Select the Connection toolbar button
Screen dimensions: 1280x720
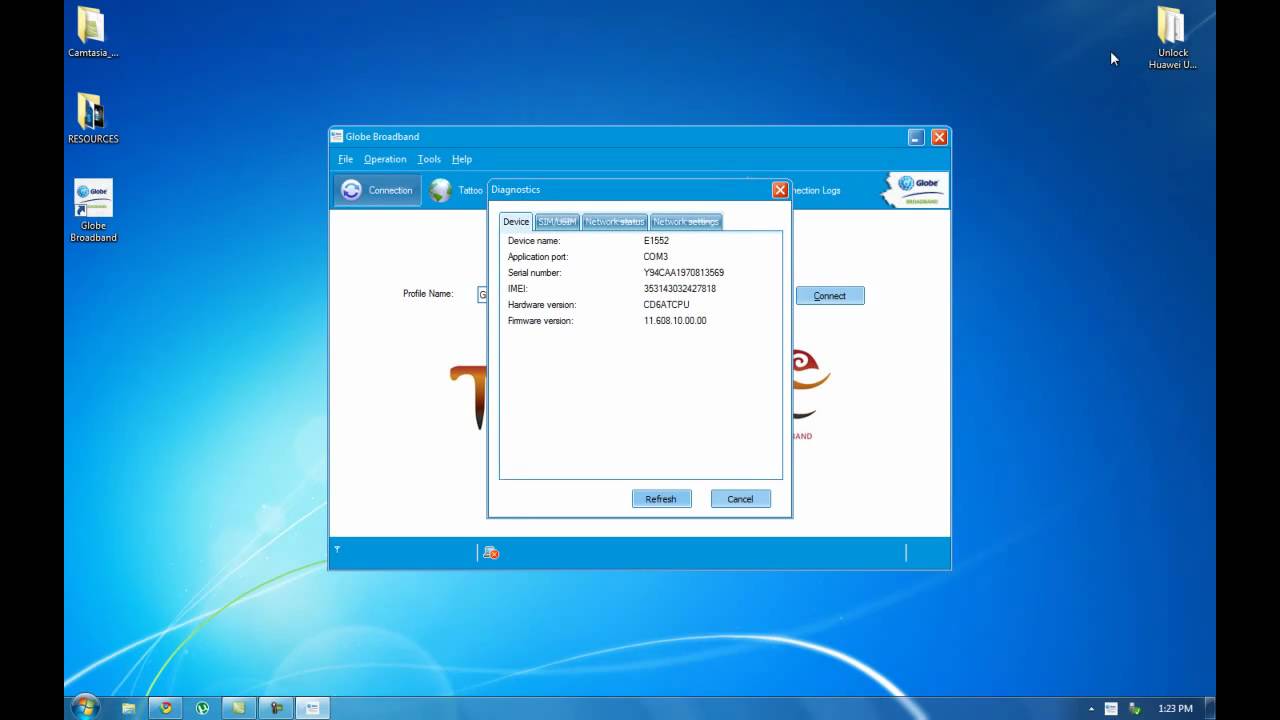point(377,190)
